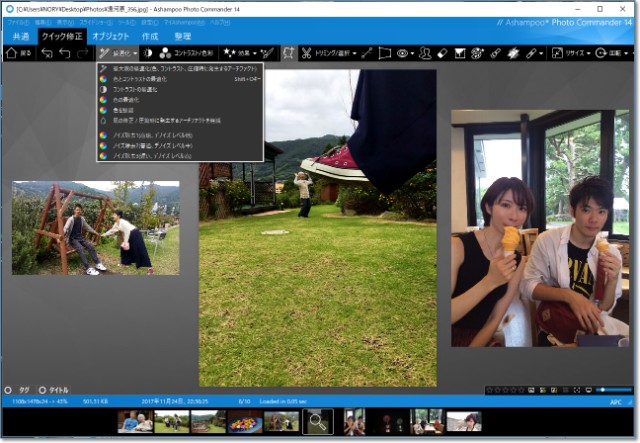Expand the red-eye tool dropdown arrow
Viewport: 640px width, 443px height.
point(414,53)
